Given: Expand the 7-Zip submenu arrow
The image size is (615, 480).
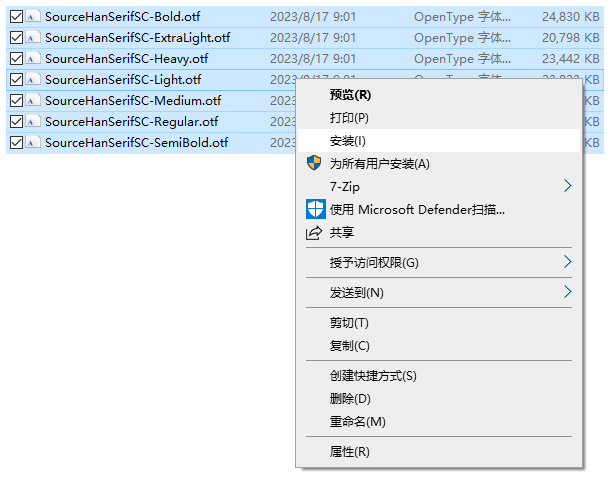Looking at the screenshot, I should (x=567, y=186).
